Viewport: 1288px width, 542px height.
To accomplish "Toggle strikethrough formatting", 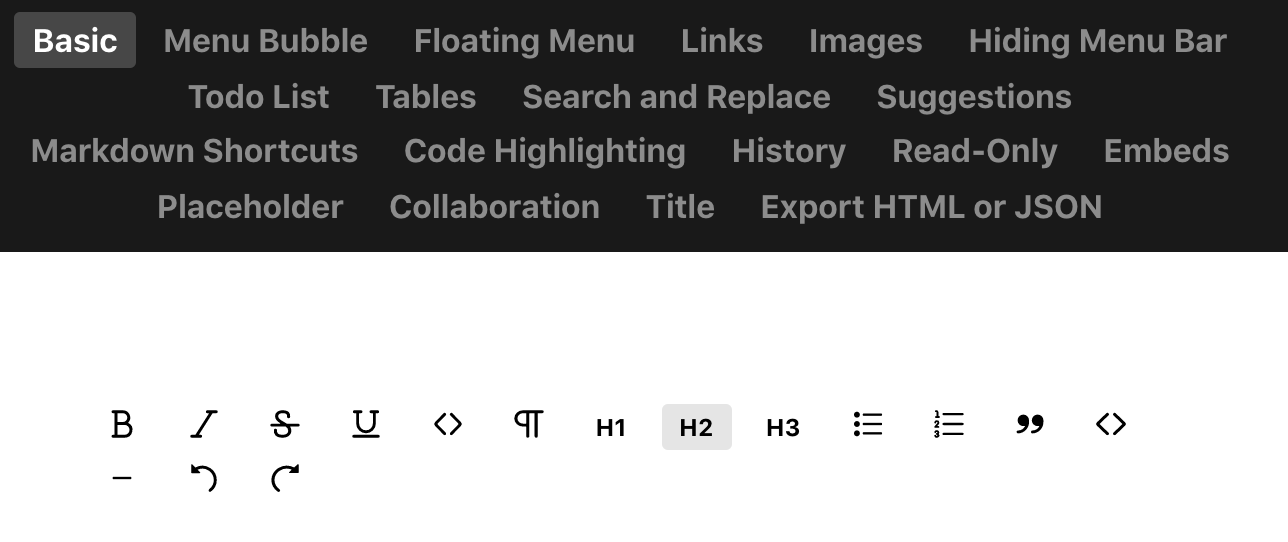I will pyautogui.click(x=285, y=425).
